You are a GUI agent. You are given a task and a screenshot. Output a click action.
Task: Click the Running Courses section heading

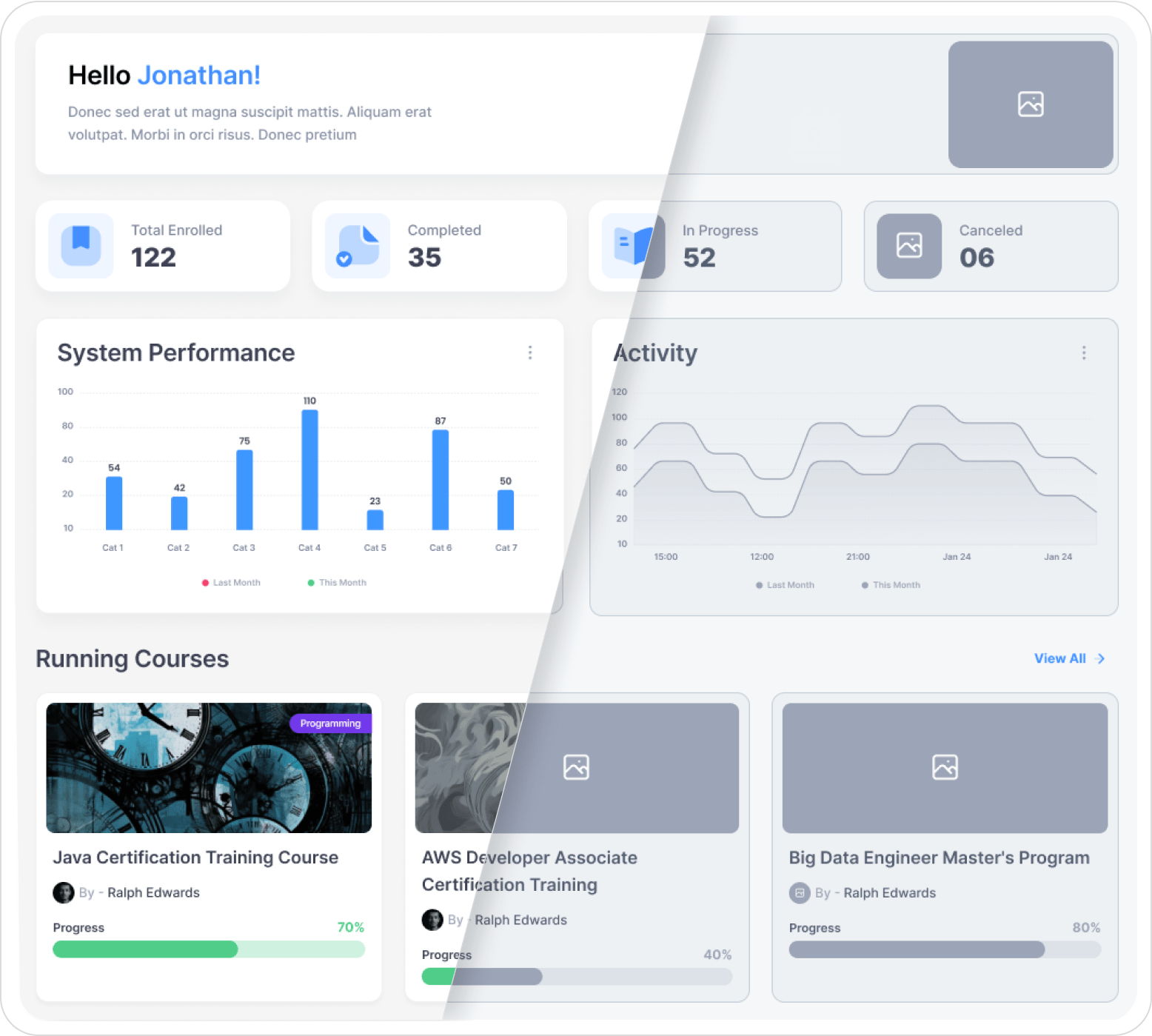pyautogui.click(x=132, y=658)
